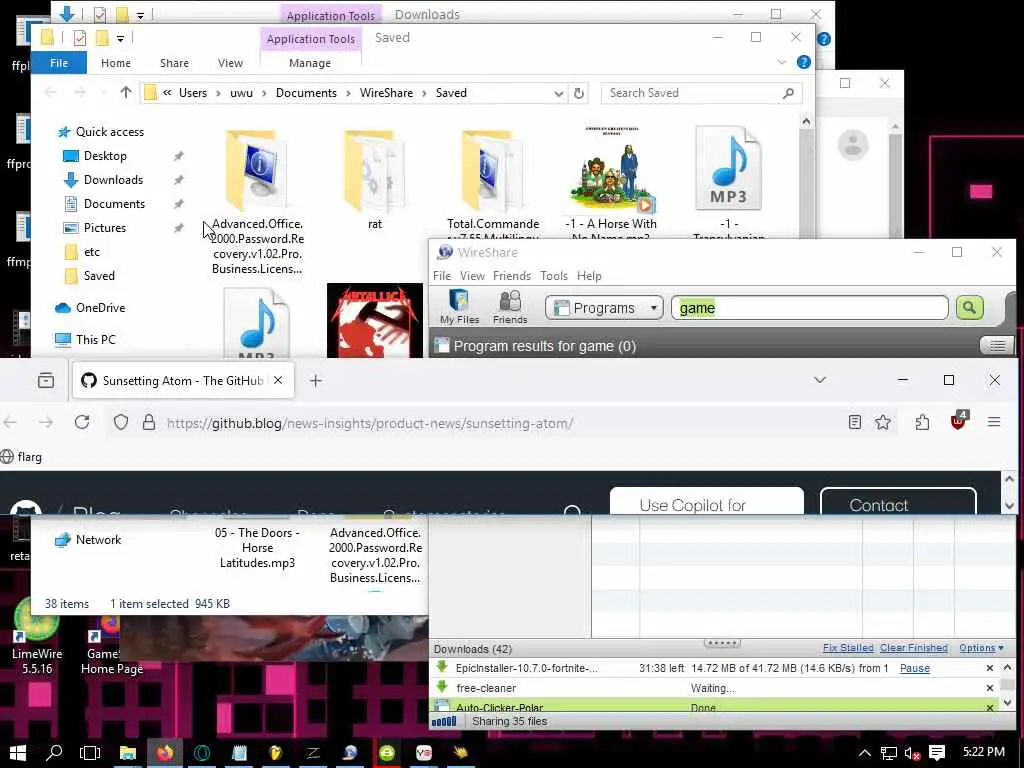
Task: Open the Tools menu in WireShare
Action: (554, 276)
